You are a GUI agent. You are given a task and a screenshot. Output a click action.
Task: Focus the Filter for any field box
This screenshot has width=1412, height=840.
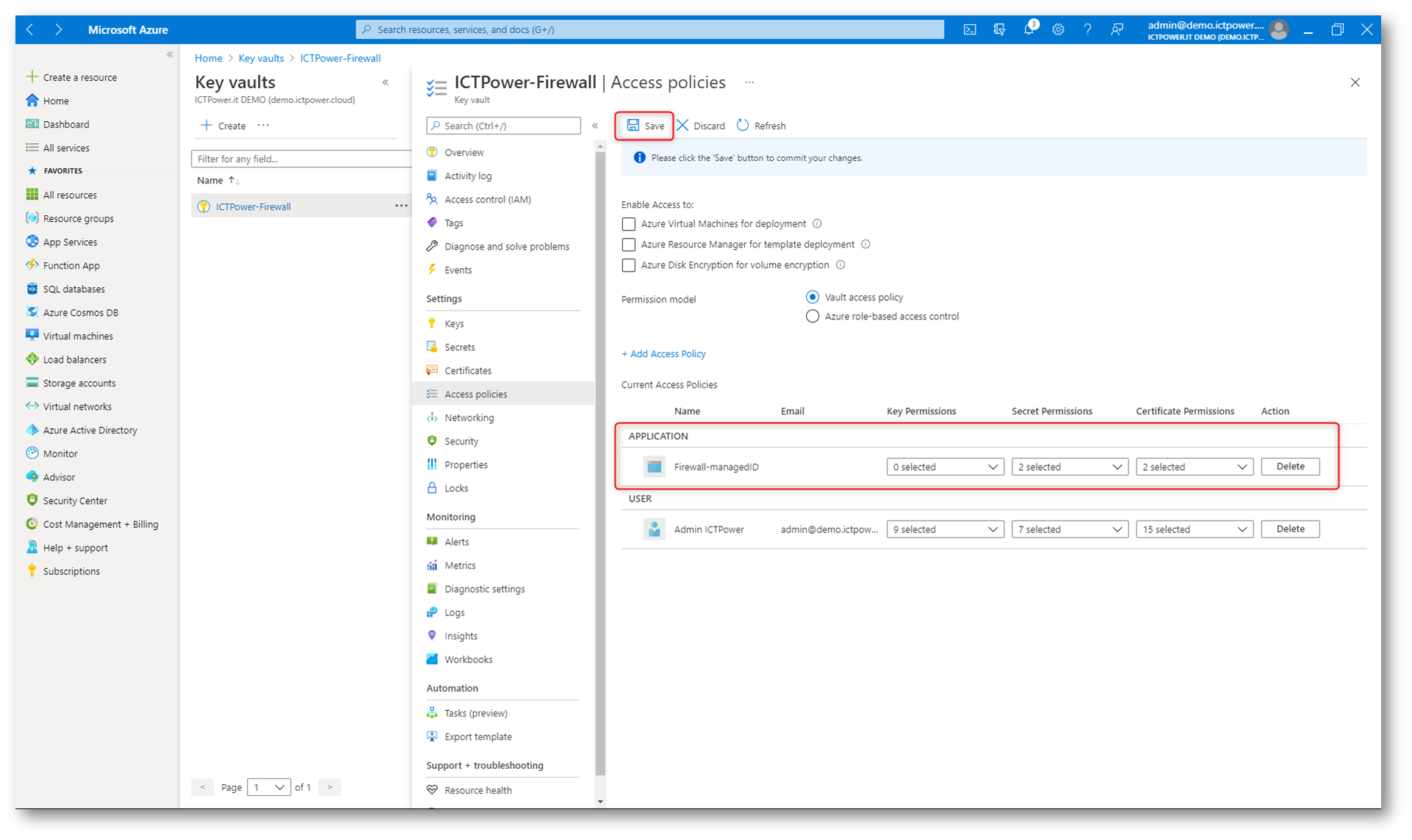click(301, 159)
